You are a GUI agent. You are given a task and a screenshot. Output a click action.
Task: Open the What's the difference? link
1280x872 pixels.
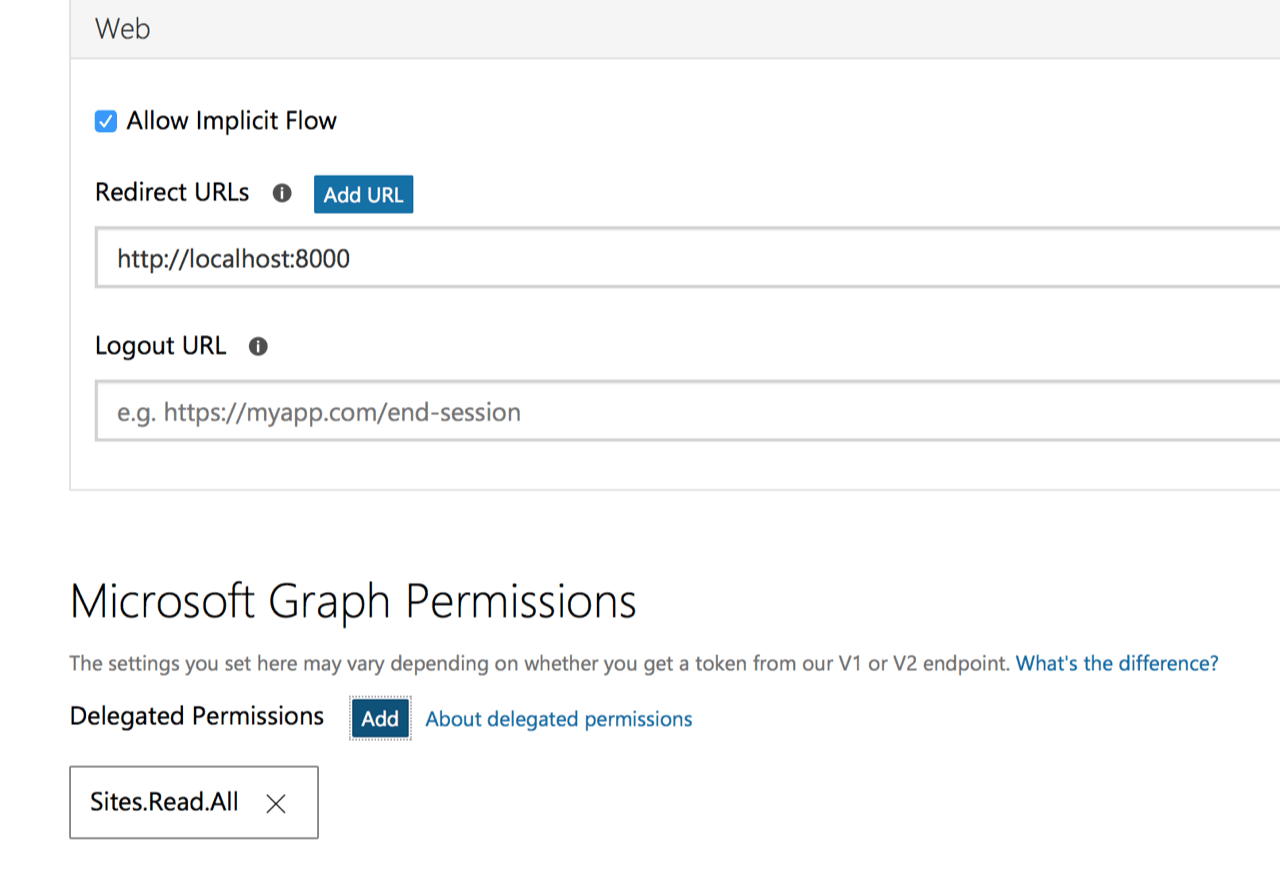(1117, 663)
